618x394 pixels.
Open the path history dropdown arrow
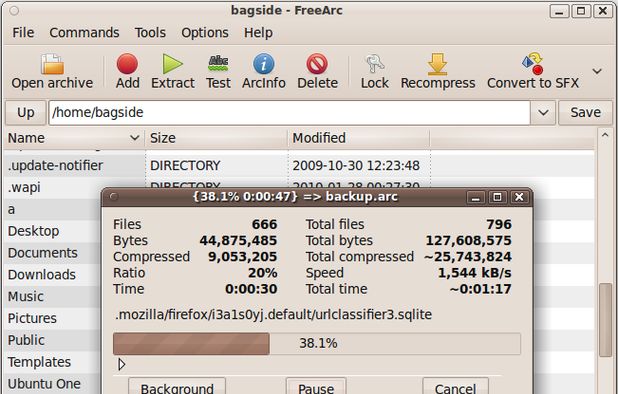[x=543, y=113]
